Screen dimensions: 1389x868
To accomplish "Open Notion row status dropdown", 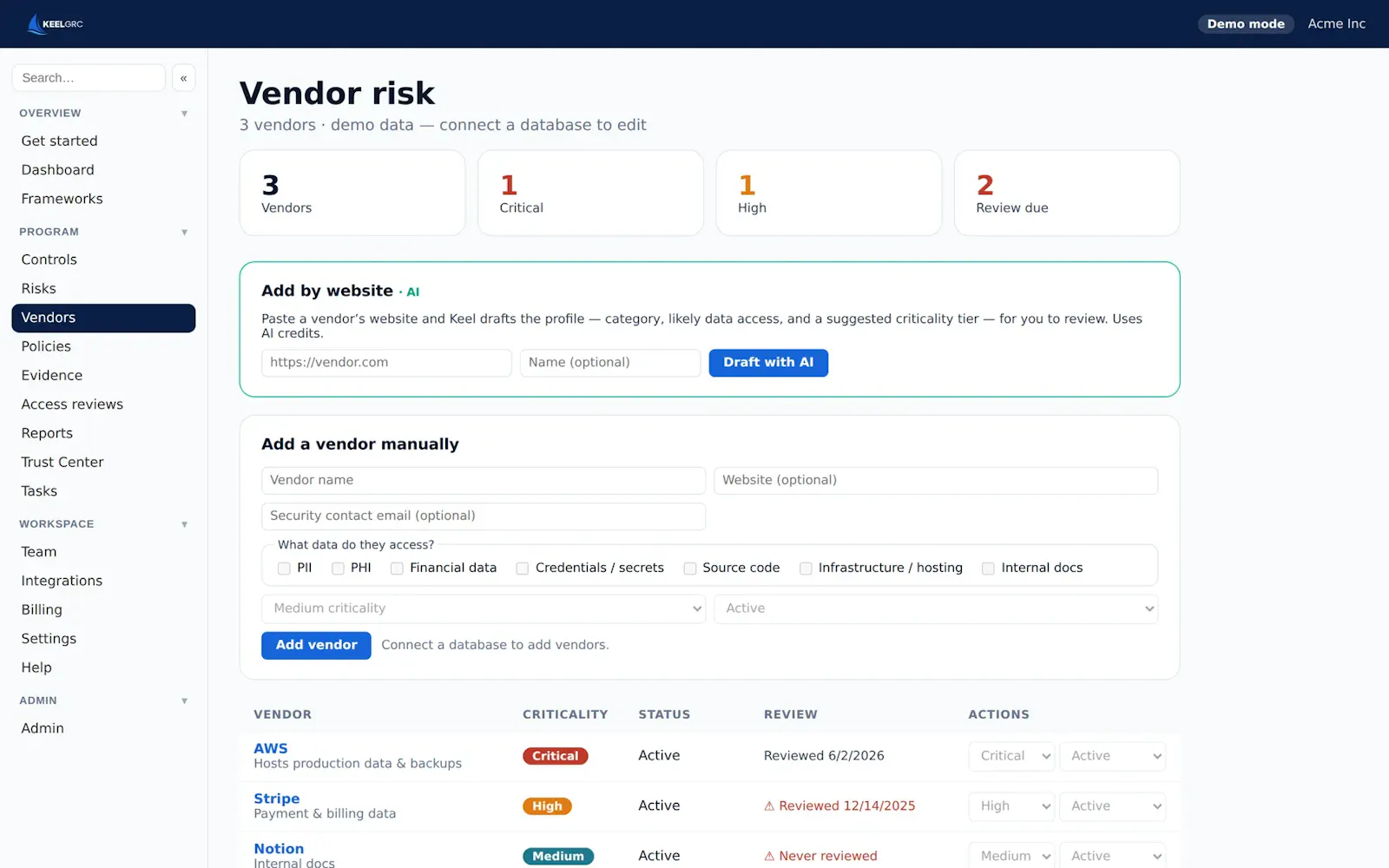I will point(1113,856).
